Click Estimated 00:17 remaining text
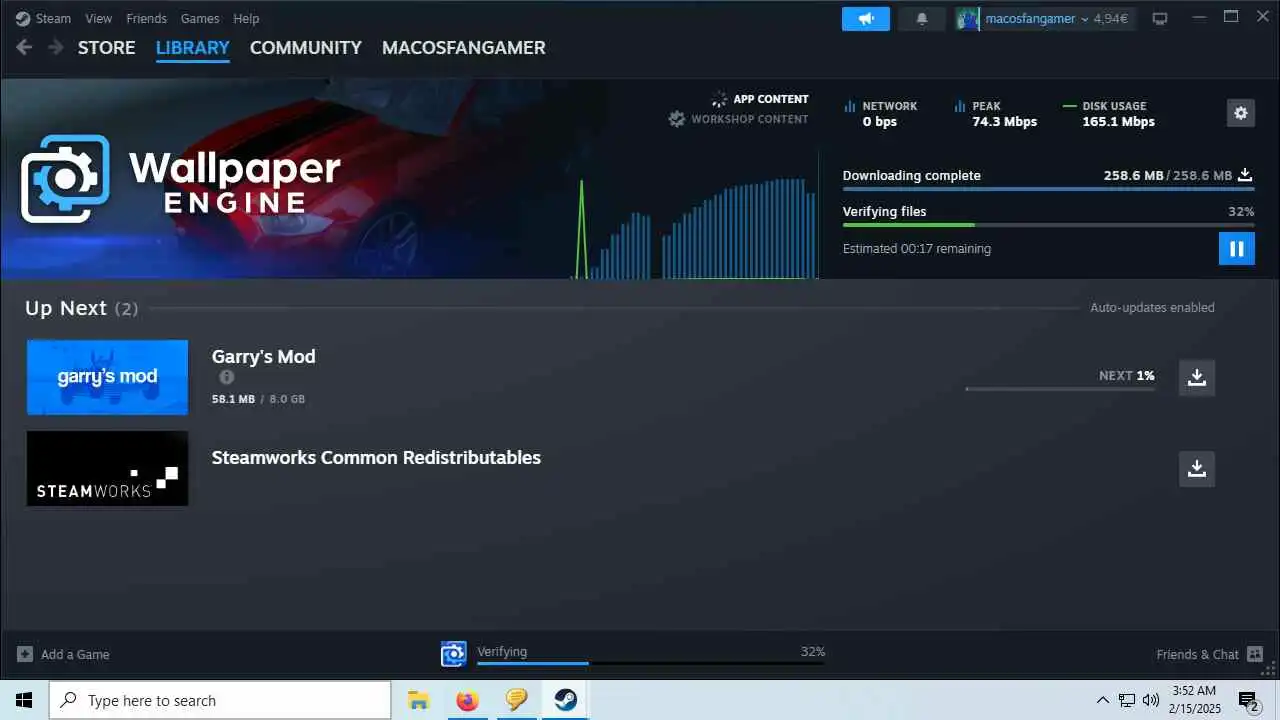 (917, 248)
